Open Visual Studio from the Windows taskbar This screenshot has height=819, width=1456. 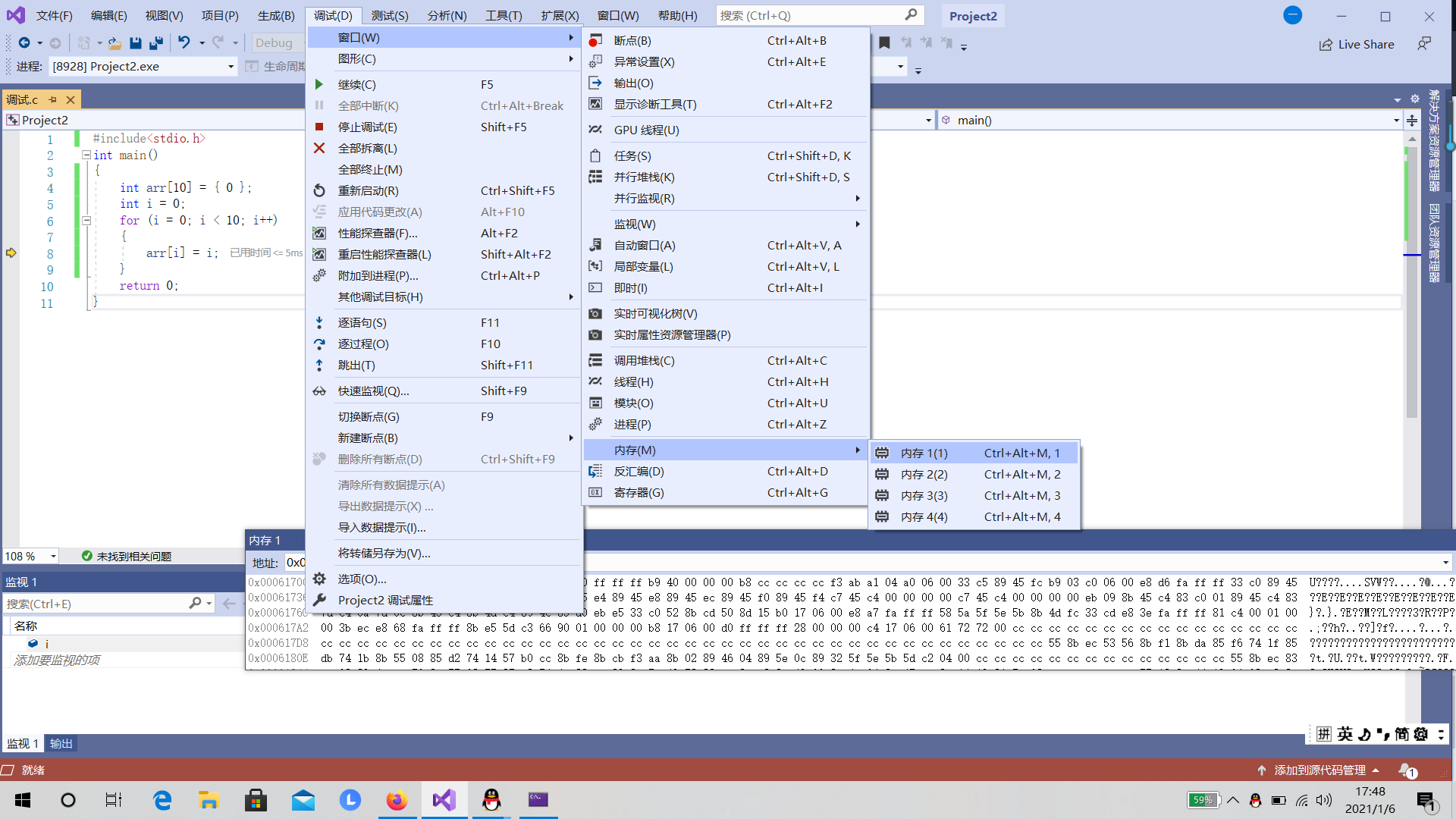(444, 800)
